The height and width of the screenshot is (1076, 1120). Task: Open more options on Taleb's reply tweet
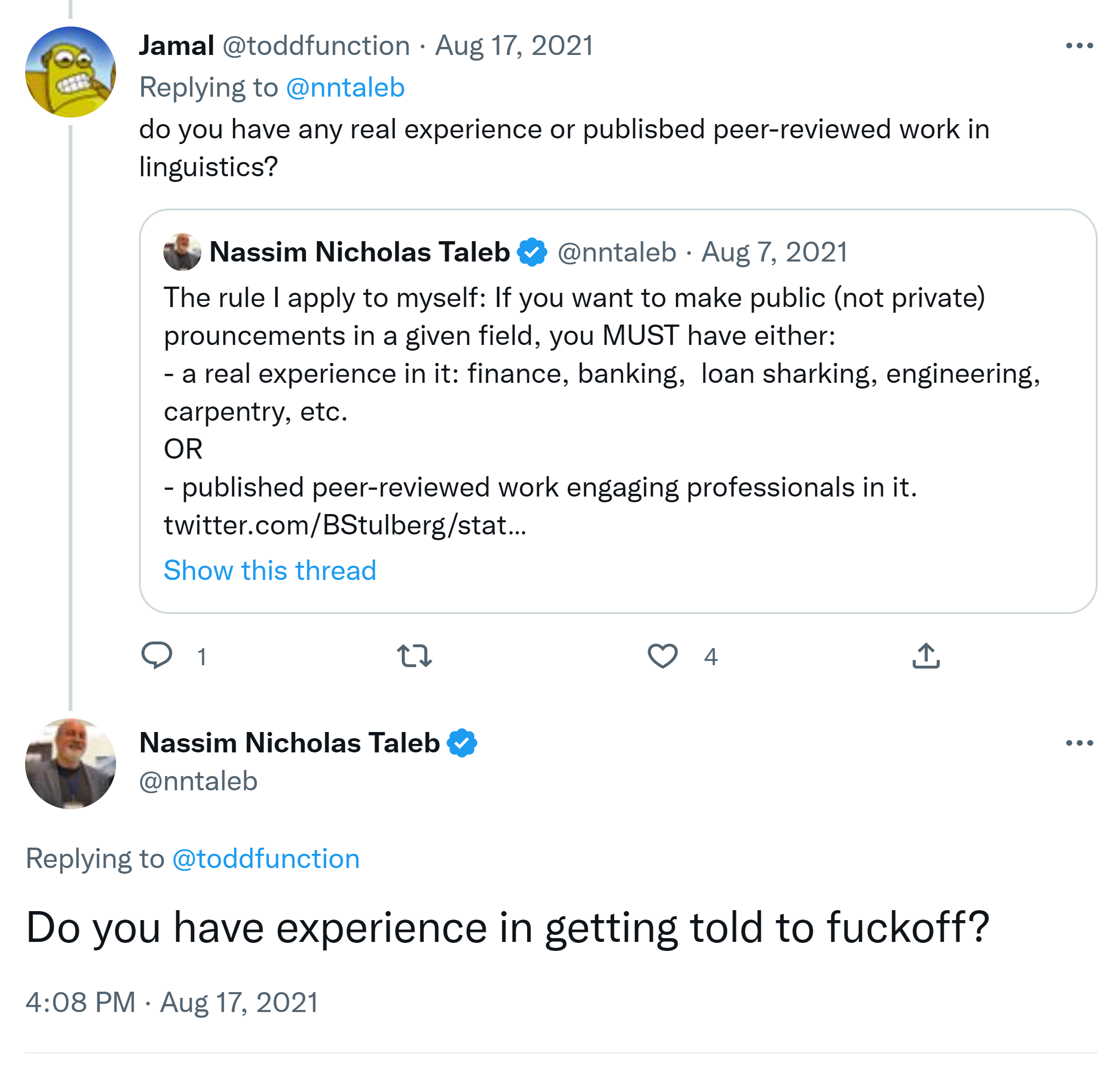[1079, 743]
